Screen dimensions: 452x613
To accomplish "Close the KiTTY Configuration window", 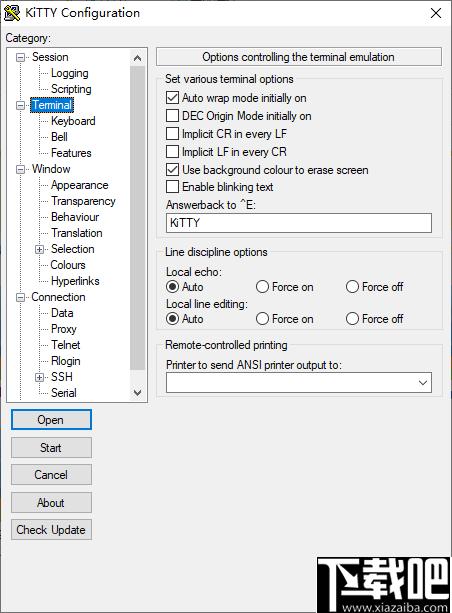I will (x=436, y=13).
